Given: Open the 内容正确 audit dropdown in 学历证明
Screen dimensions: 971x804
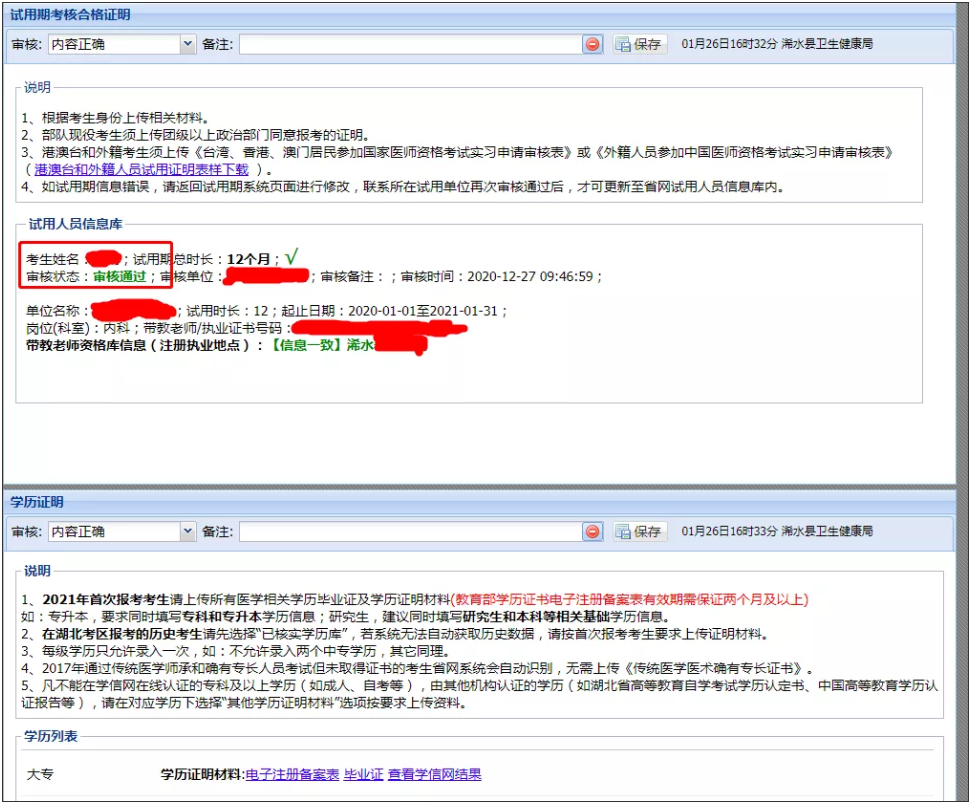Looking at the screenshot, I should click(x=120, y=531).
